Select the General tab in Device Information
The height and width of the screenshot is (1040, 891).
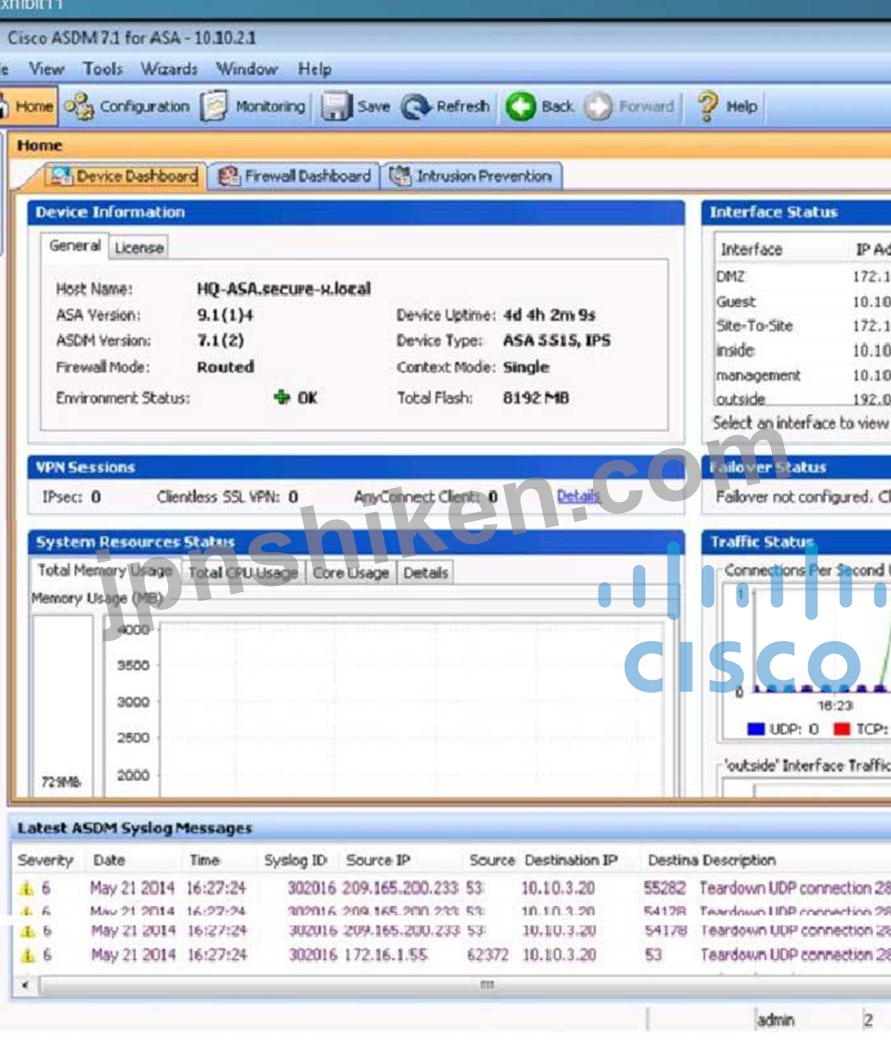(x=74, y=246)
